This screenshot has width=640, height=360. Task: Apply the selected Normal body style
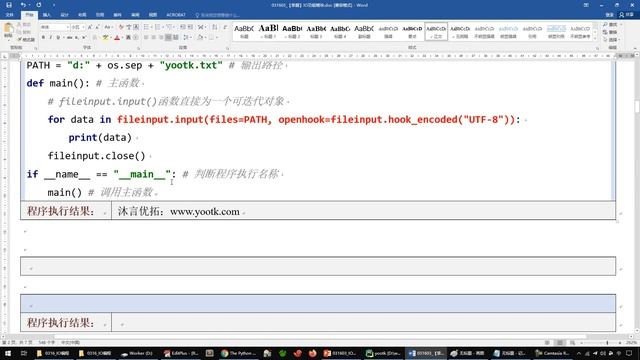tap(436, 31)
